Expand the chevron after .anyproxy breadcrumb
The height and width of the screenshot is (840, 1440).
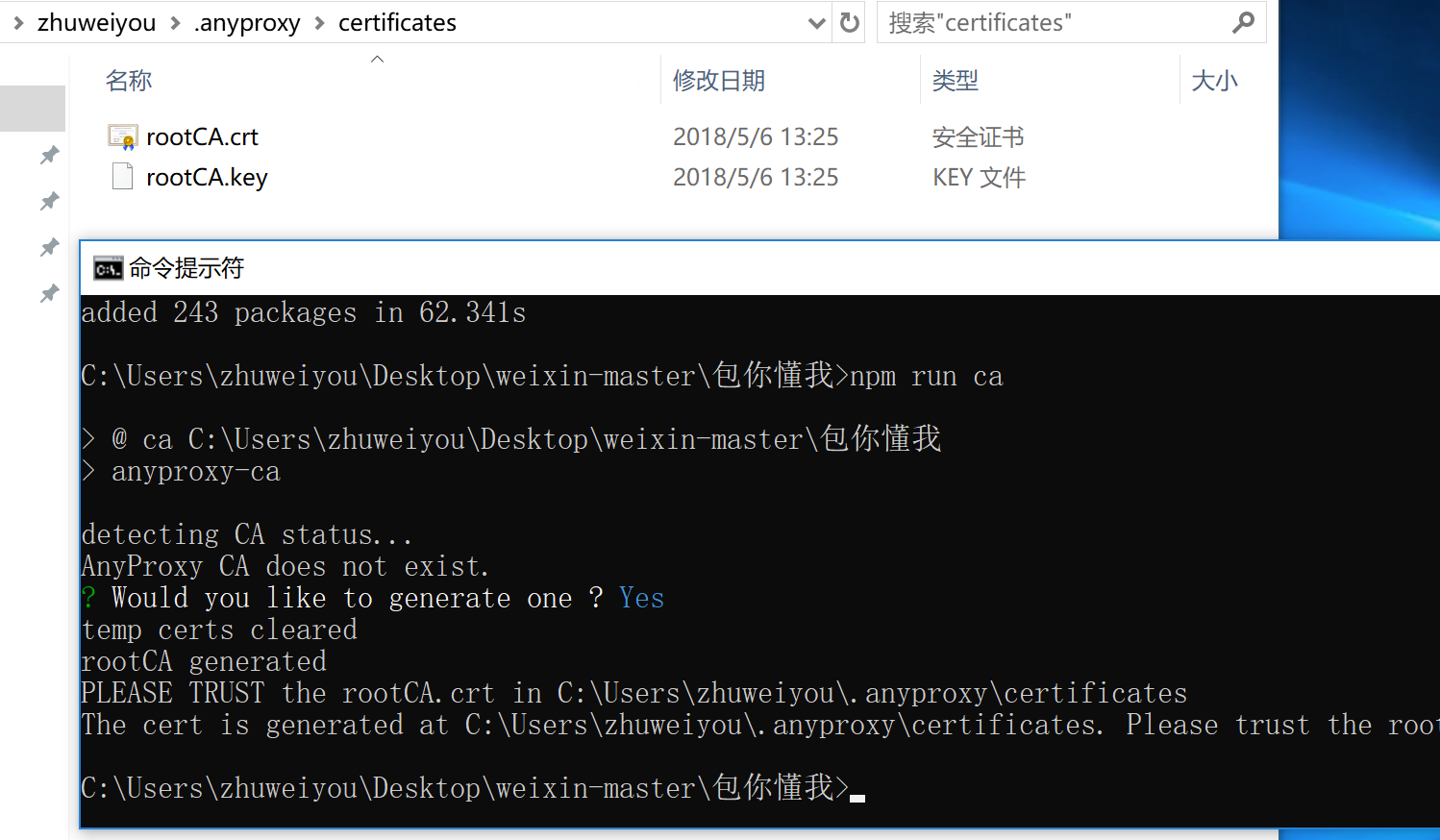[x=320, y=23]
